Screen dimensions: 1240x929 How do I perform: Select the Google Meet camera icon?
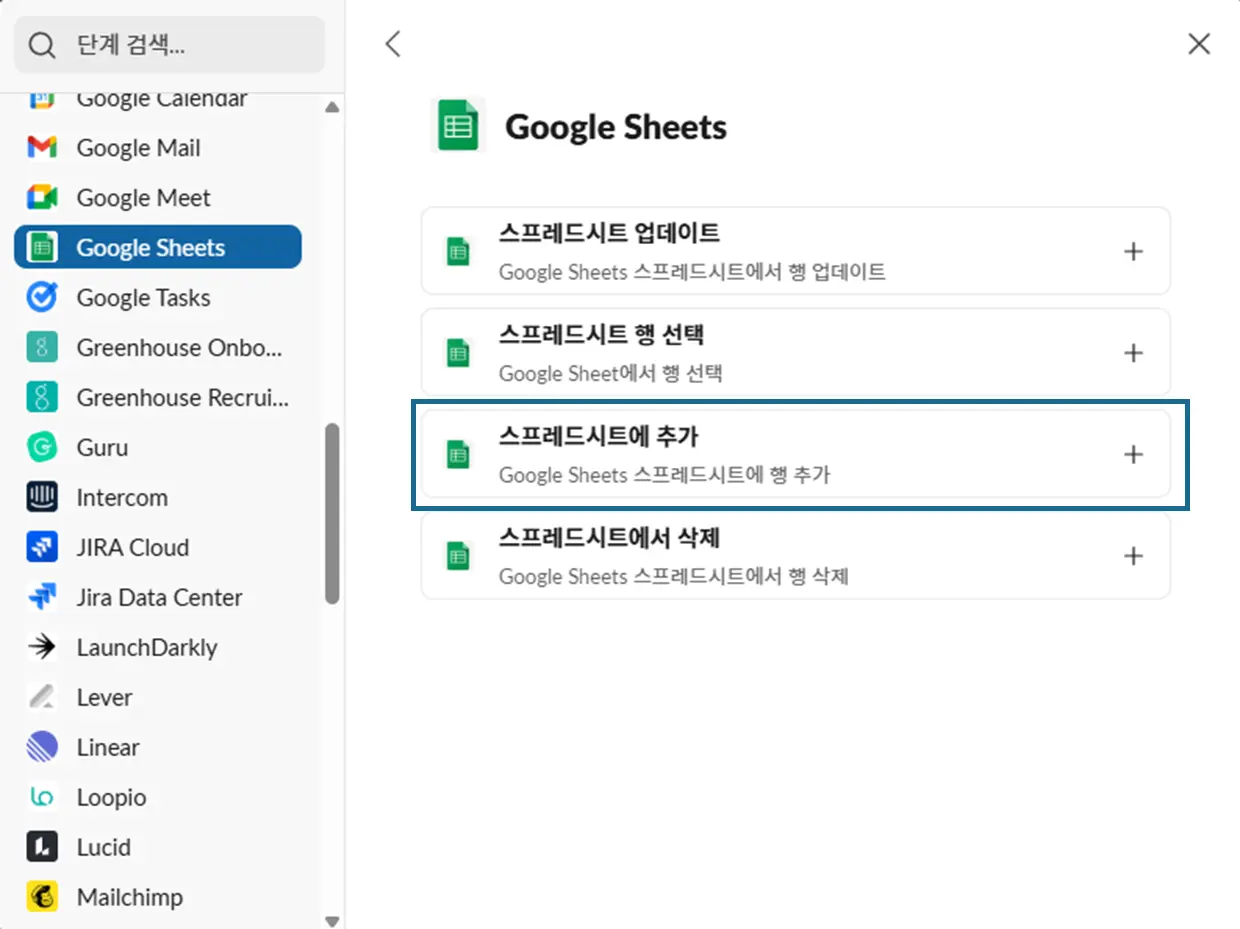click(x=42, y=198)
